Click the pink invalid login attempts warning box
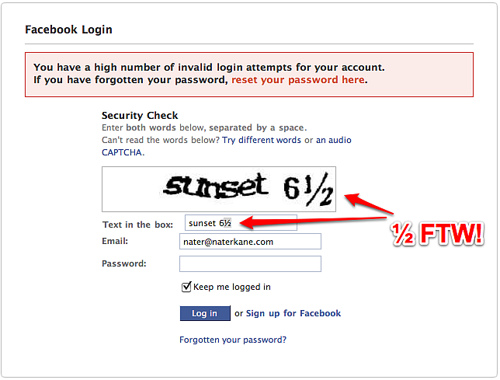Screen dimensions: 500x380 point(249,74)
